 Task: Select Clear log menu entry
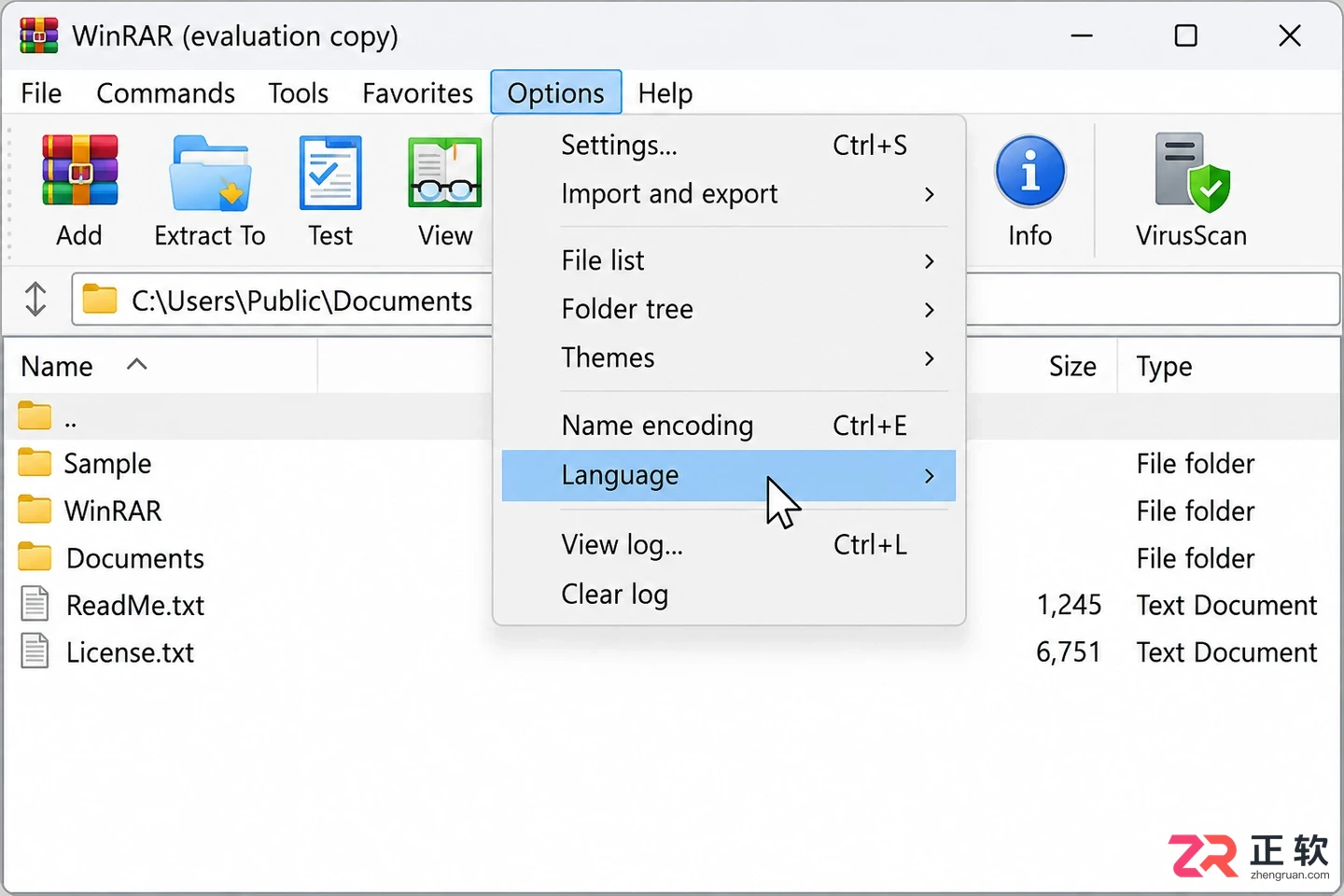728,595
